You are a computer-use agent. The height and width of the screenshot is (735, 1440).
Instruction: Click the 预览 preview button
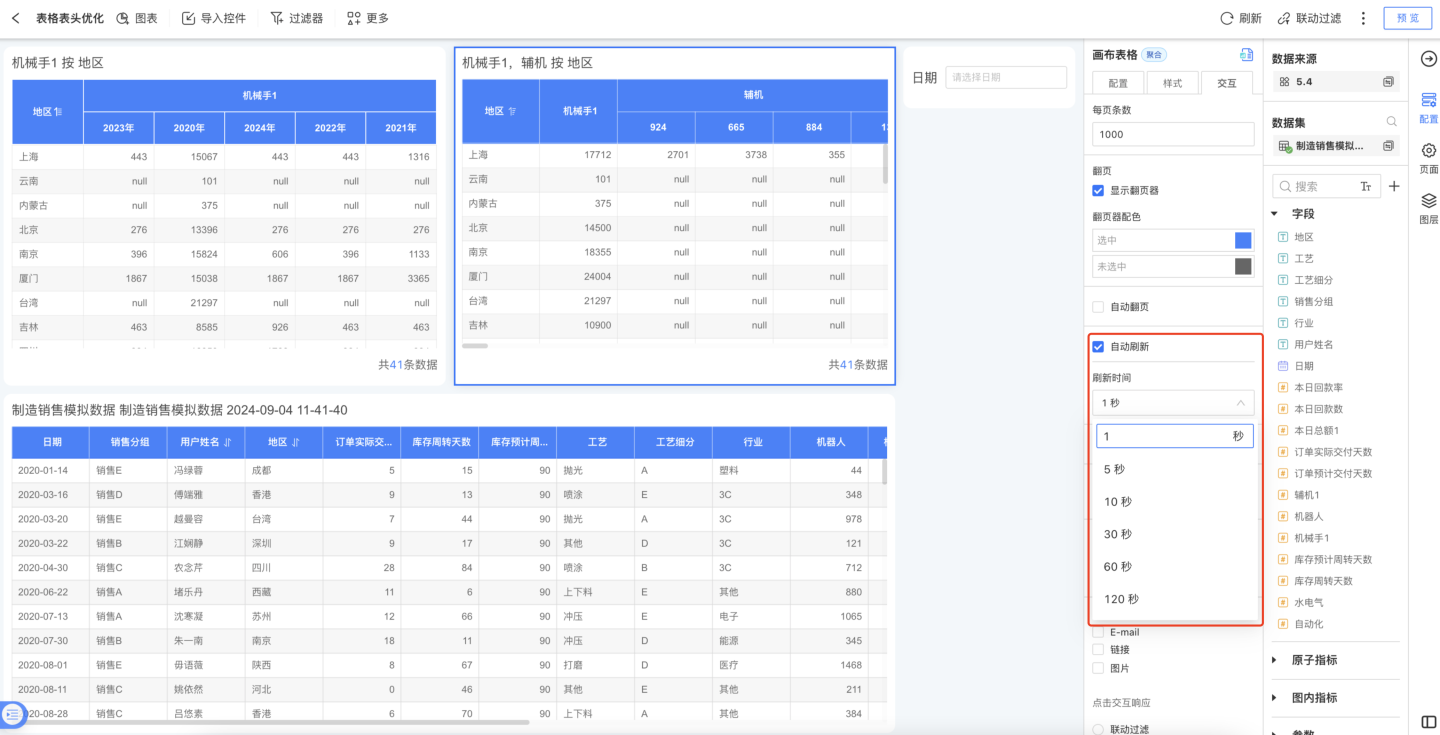[x=1407, y=18]
